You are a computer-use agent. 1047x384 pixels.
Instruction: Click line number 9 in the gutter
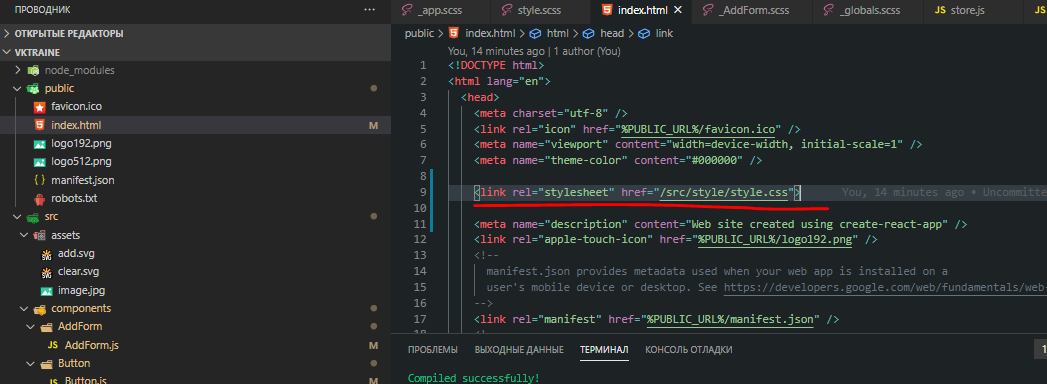point(423,192)
